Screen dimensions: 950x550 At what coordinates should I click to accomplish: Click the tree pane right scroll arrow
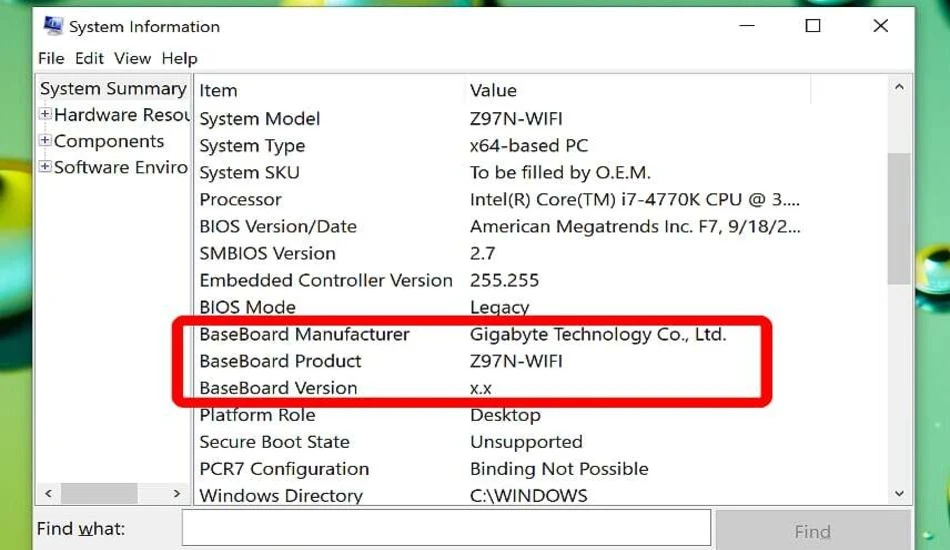click(176, 493)
